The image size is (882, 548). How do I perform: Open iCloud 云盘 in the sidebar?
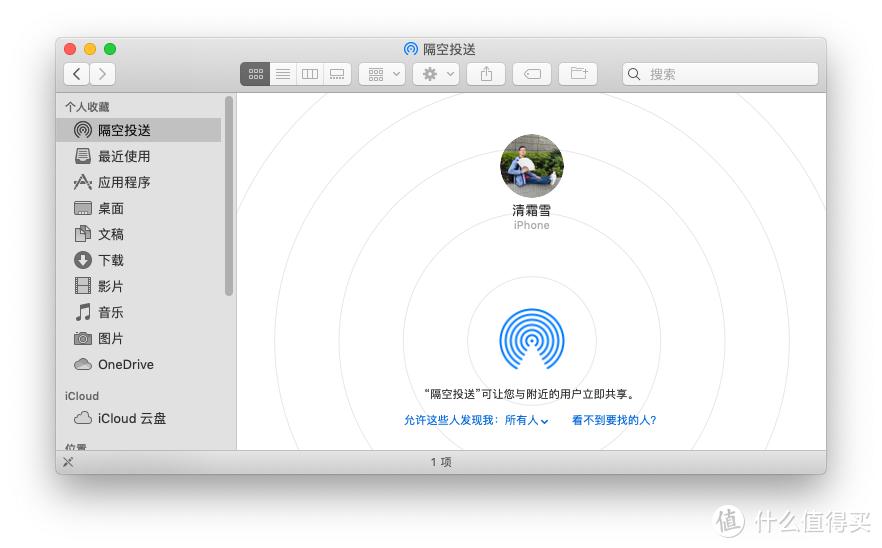click(139, 418)
